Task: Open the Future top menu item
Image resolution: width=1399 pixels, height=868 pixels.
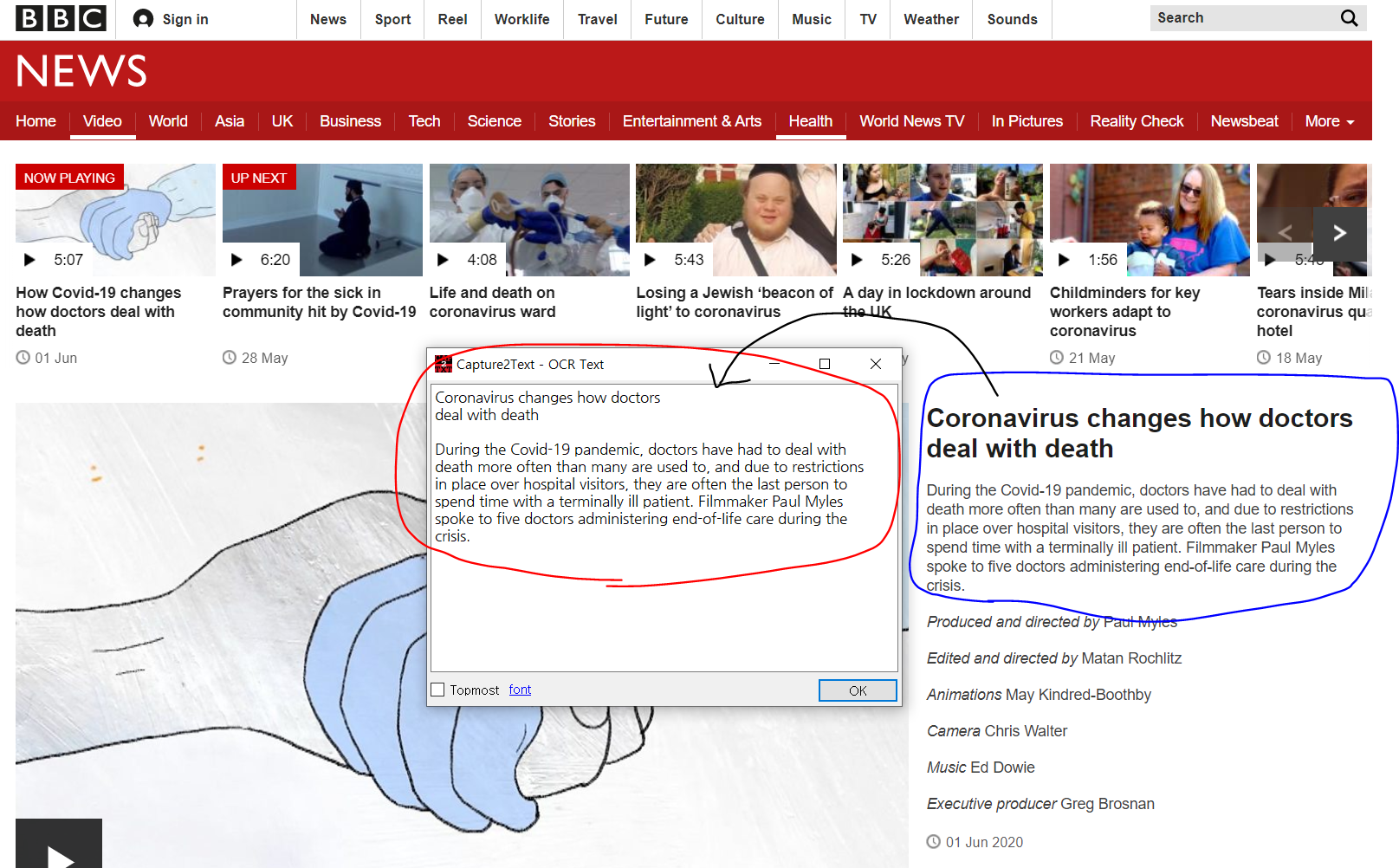Action: coord(666,19)
